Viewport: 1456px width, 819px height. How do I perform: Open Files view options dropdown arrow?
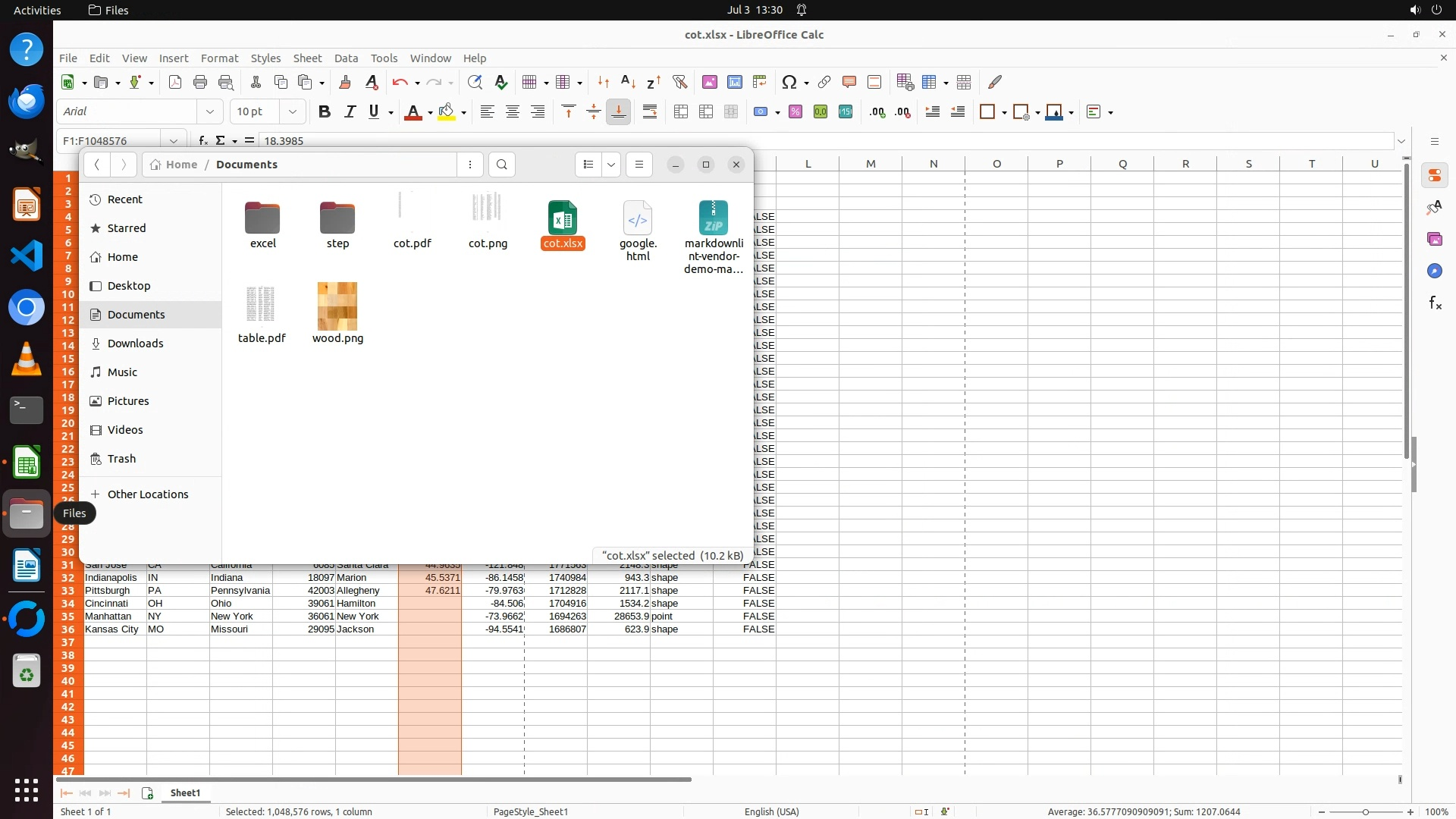[x=610, y=165]
